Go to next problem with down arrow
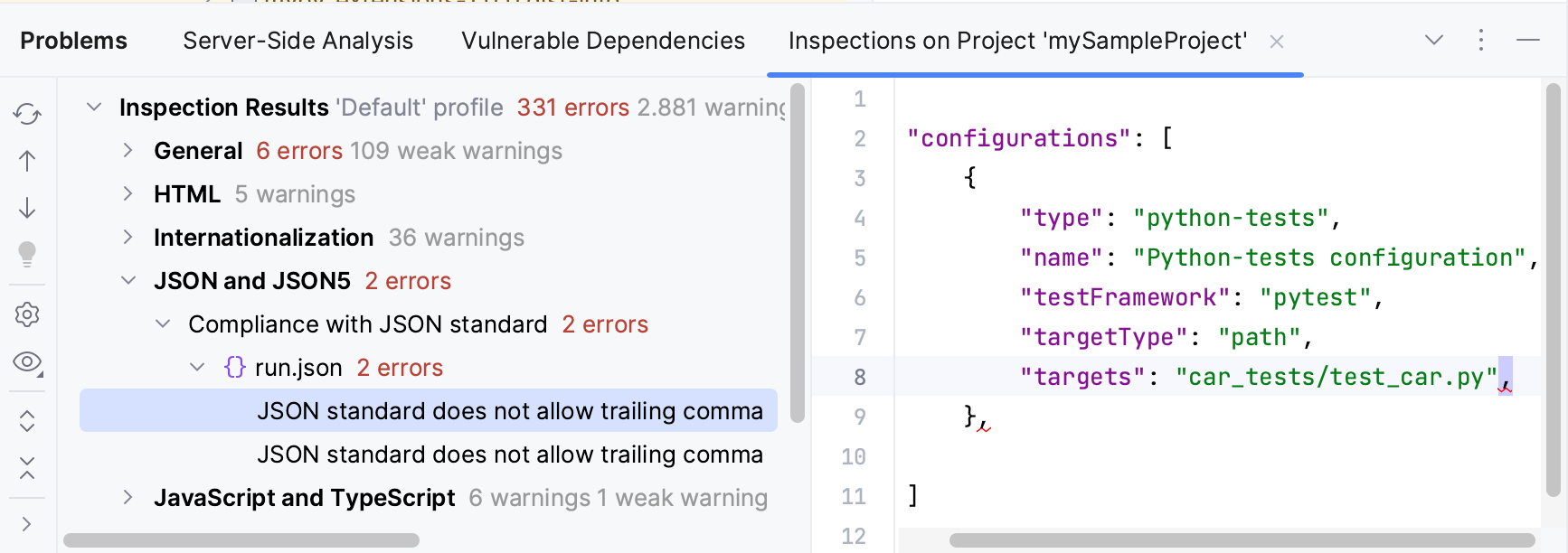The width and height of the screenshot is (1568, 553). (27, 208)
